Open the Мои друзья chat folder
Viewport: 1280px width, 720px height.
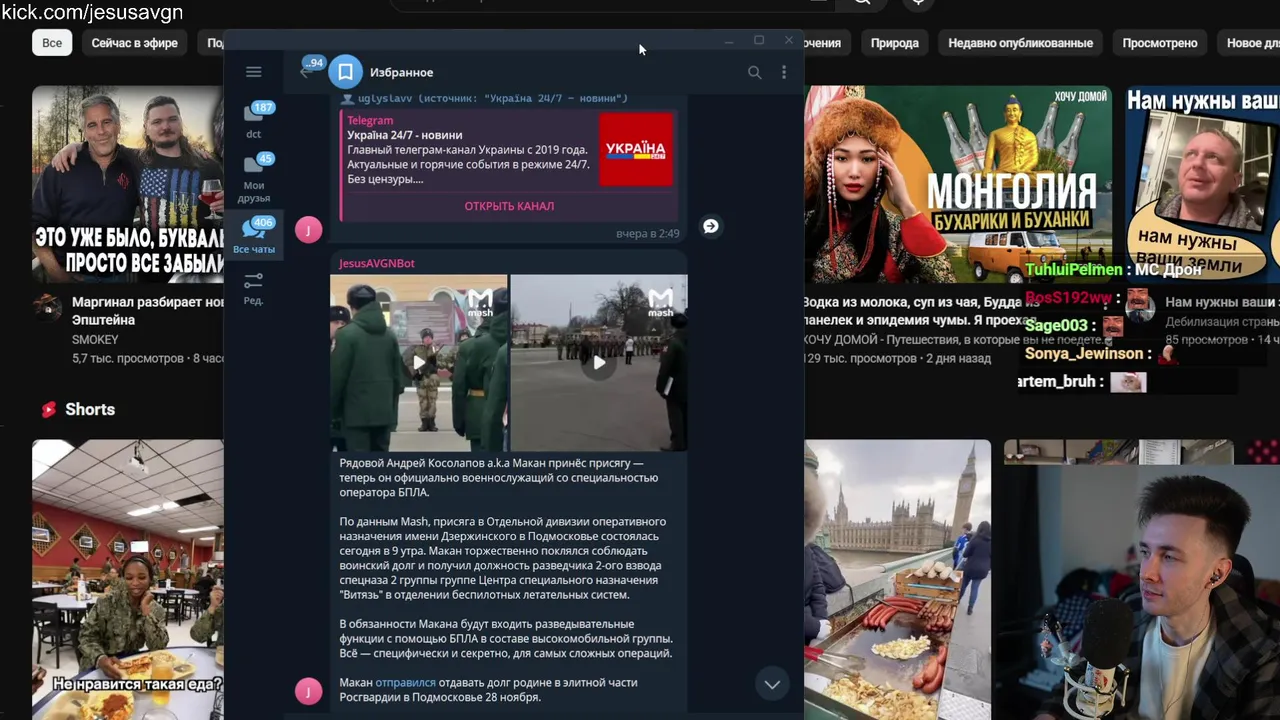(254, 178)
